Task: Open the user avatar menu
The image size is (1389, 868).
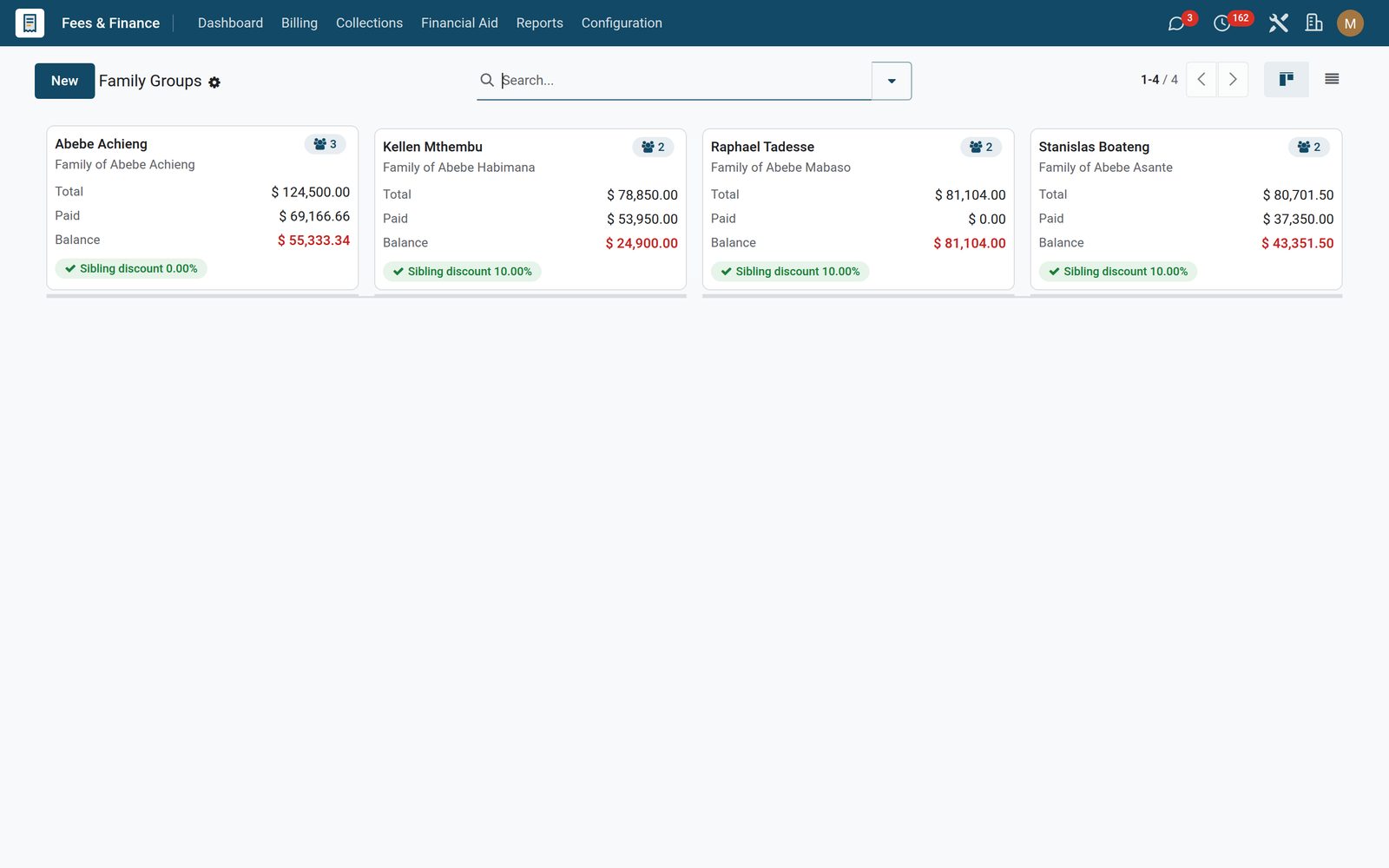Action: [1350, 23]
